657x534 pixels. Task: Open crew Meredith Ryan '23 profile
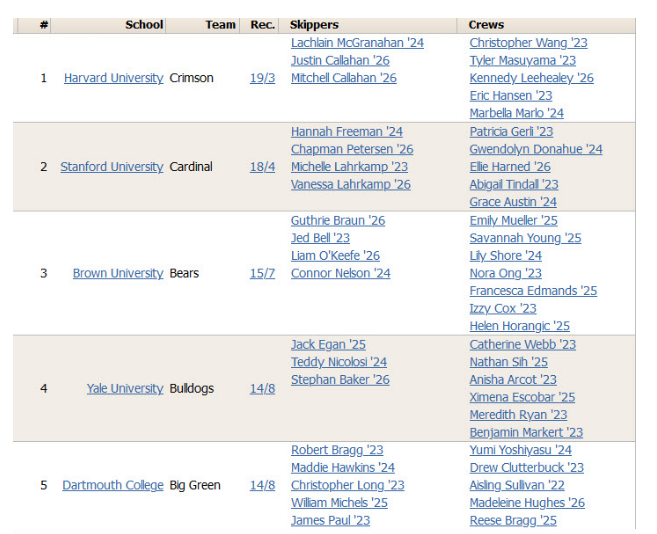tap(518, 415)
